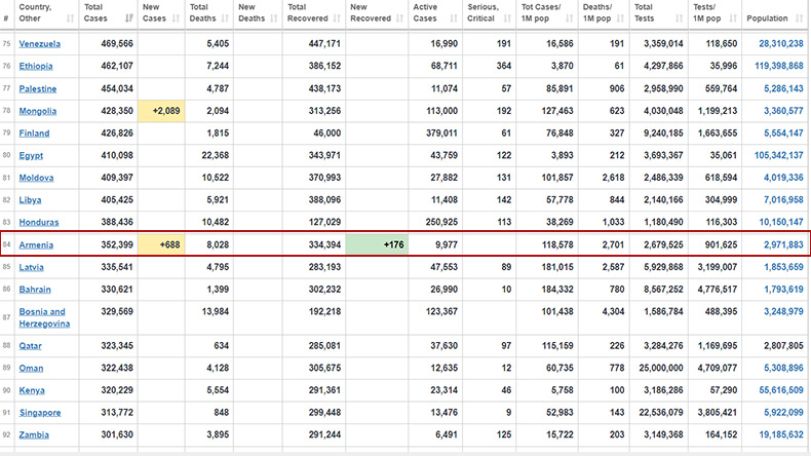This screenshot has width=811, height=456.
Task: Open Venezuela population link 28,310,238
Action: [781, 43]
